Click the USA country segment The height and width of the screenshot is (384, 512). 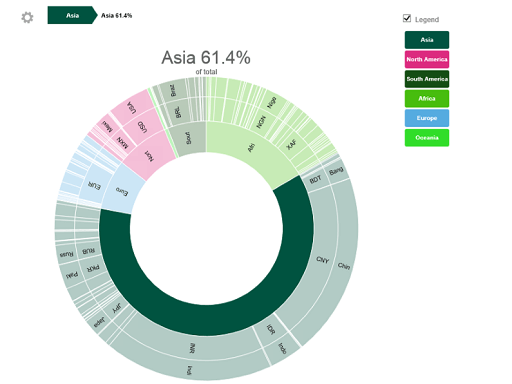pos(132,107)
